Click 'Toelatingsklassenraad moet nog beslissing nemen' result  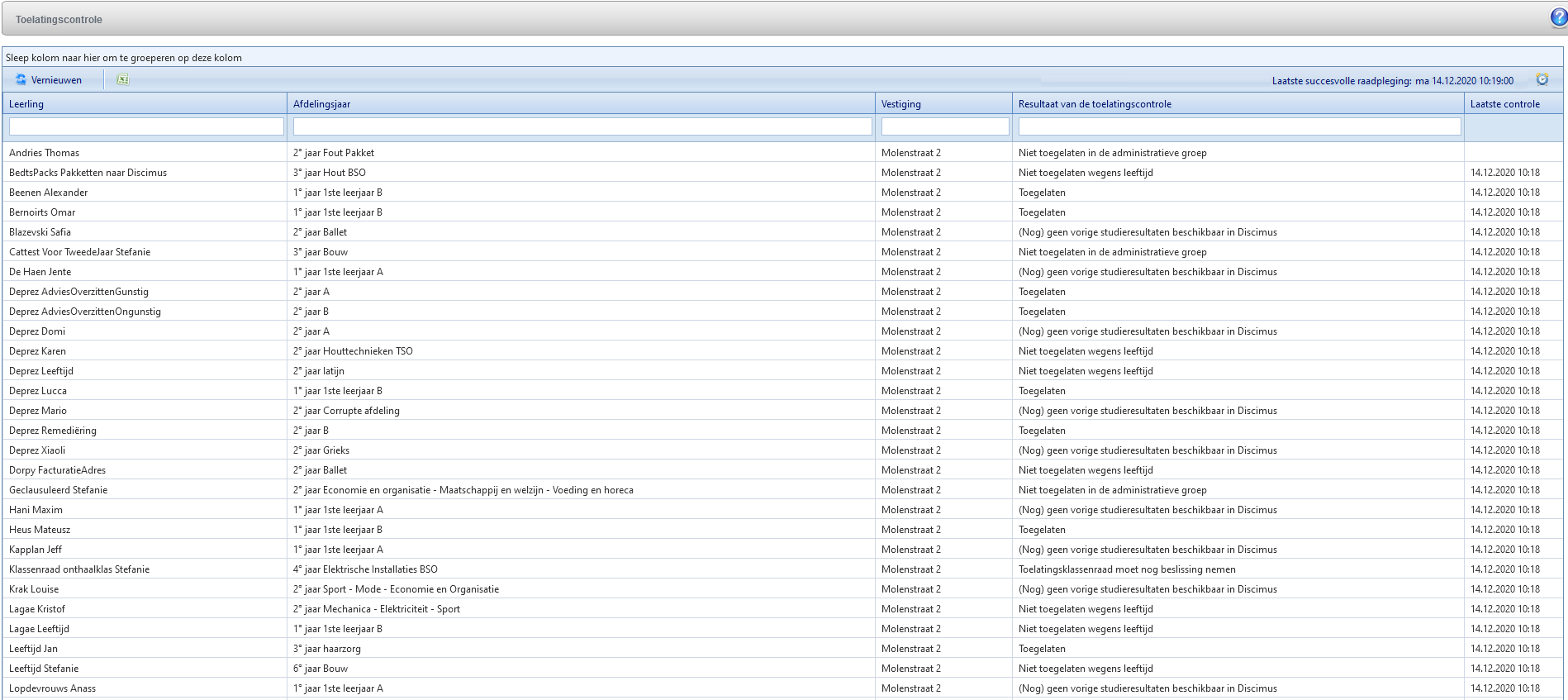tap(1128, 569)
